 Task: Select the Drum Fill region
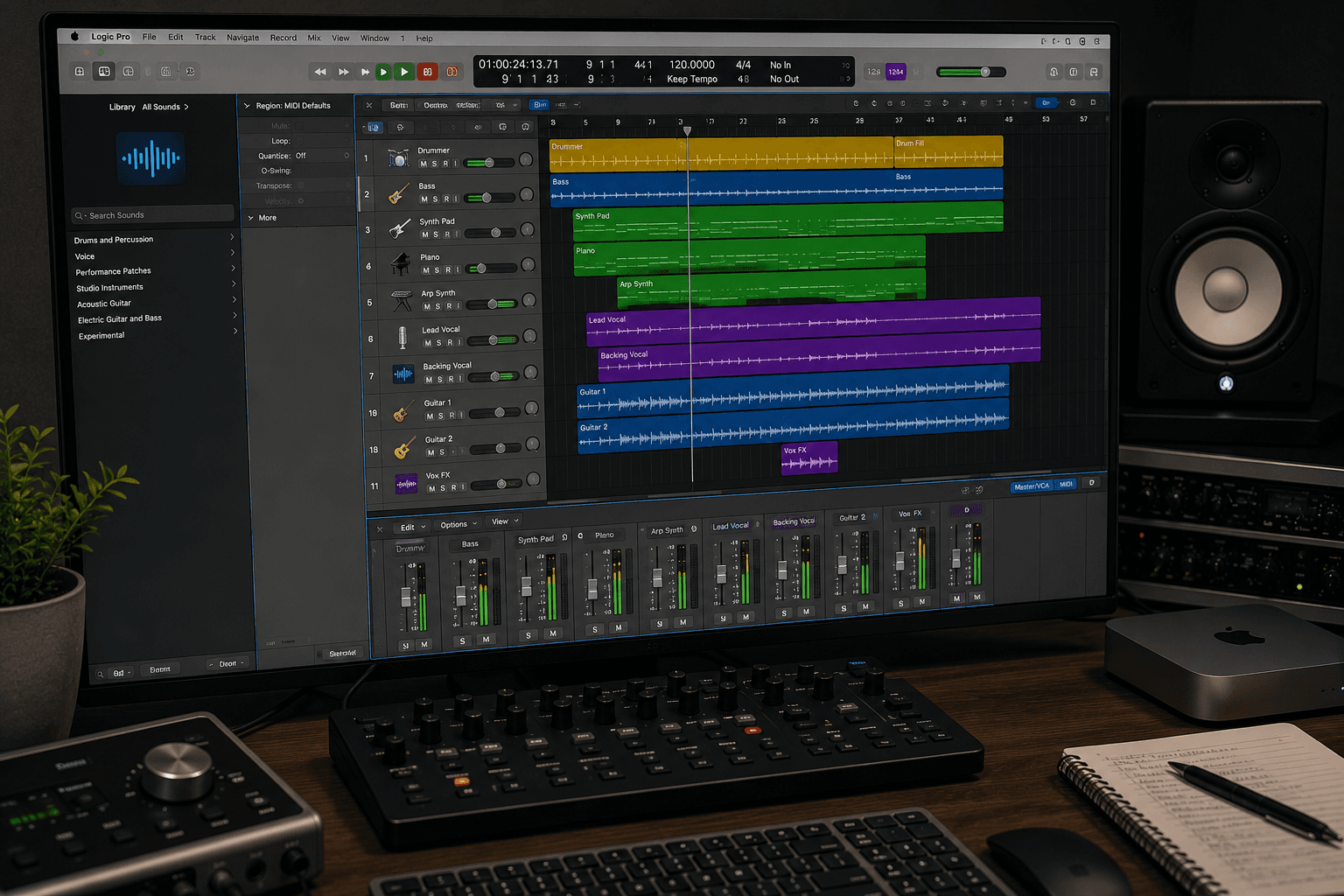[948, 151]
